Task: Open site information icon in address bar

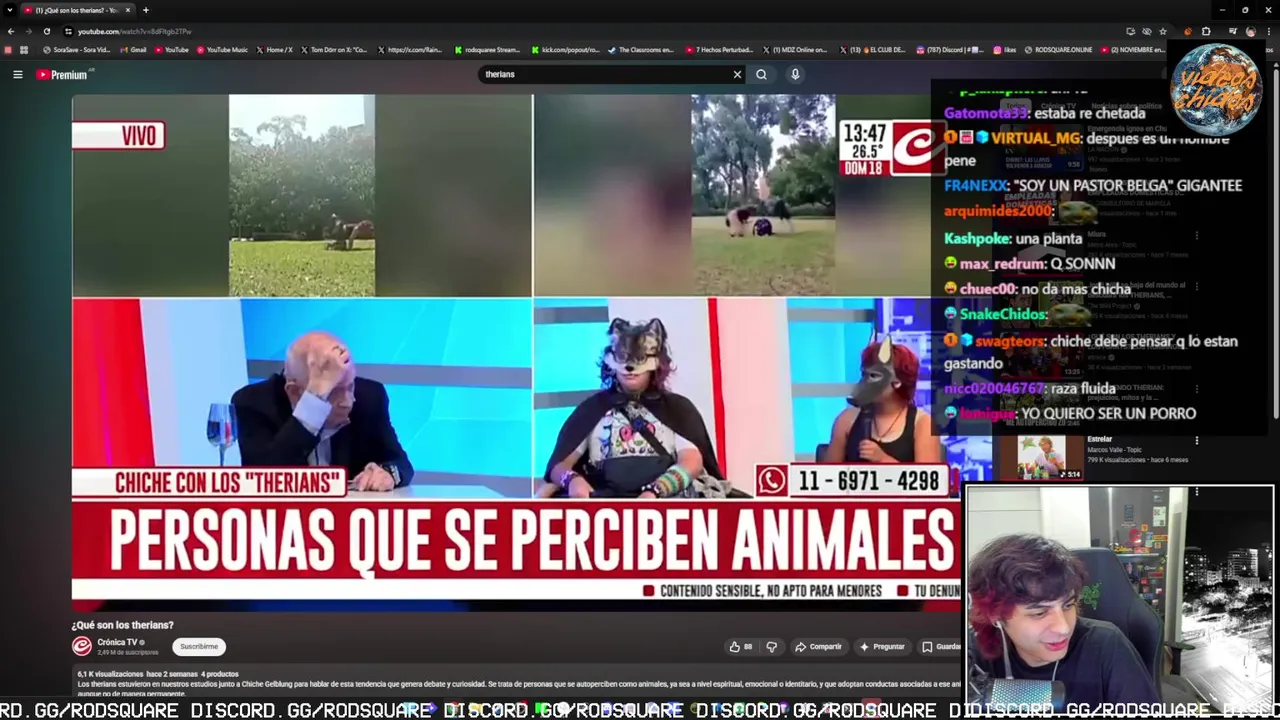Action: [x=68, y=31]
